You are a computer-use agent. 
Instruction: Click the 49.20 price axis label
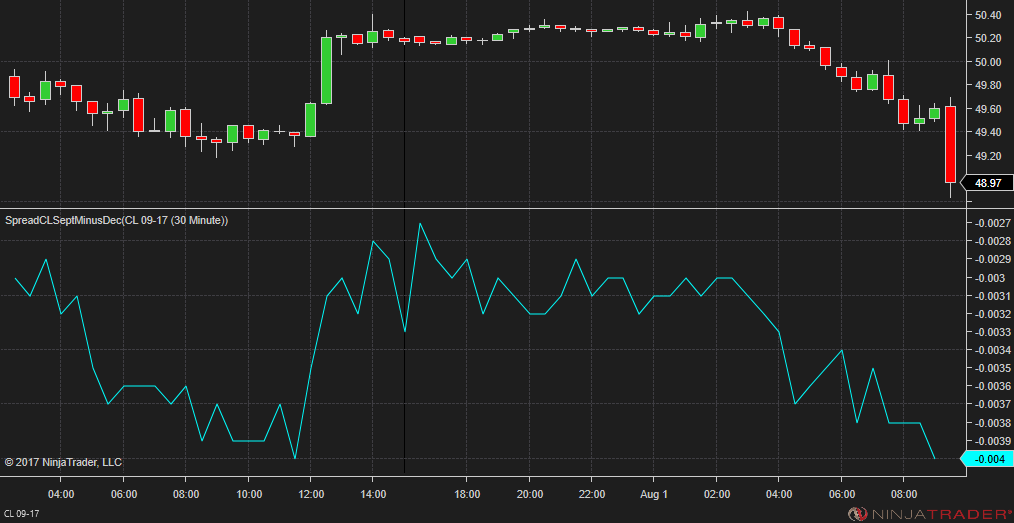tap(987, 156)
